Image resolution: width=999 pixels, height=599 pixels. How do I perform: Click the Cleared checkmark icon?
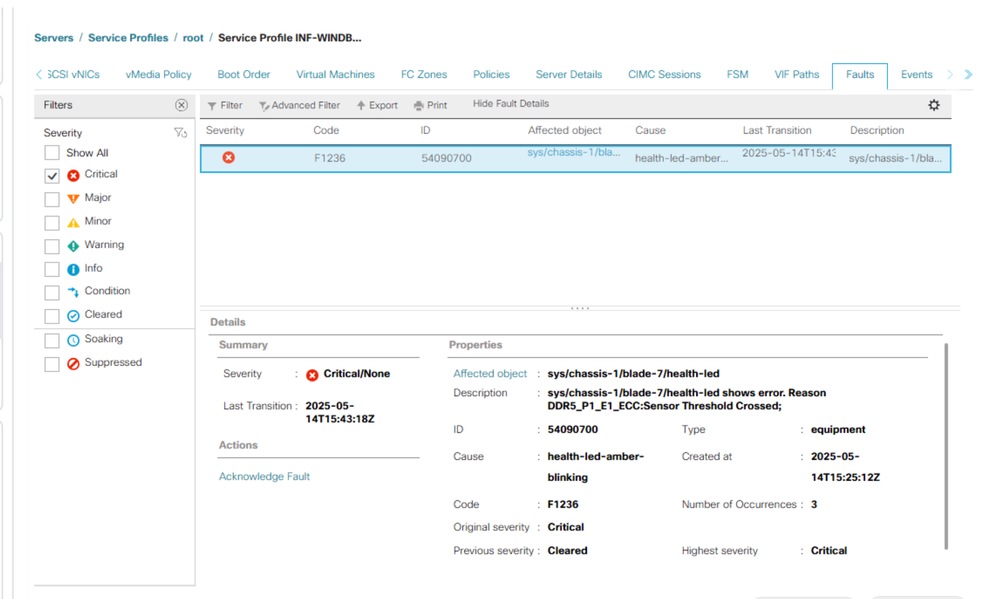[73, 315]
